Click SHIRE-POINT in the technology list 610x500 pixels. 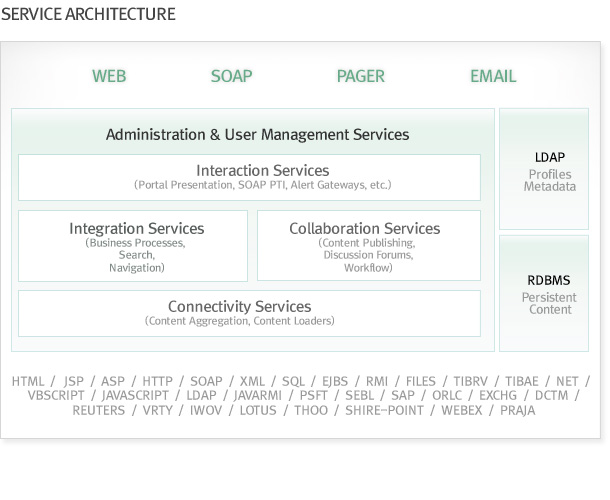pos(384,411)
